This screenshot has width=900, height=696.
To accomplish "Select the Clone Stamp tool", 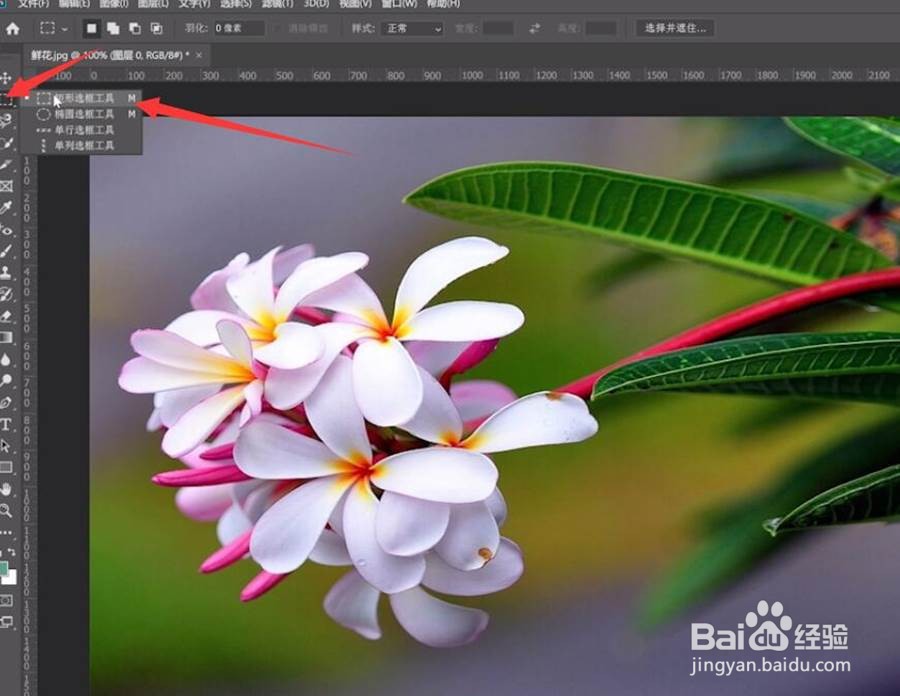I will (x=6, y=273).
